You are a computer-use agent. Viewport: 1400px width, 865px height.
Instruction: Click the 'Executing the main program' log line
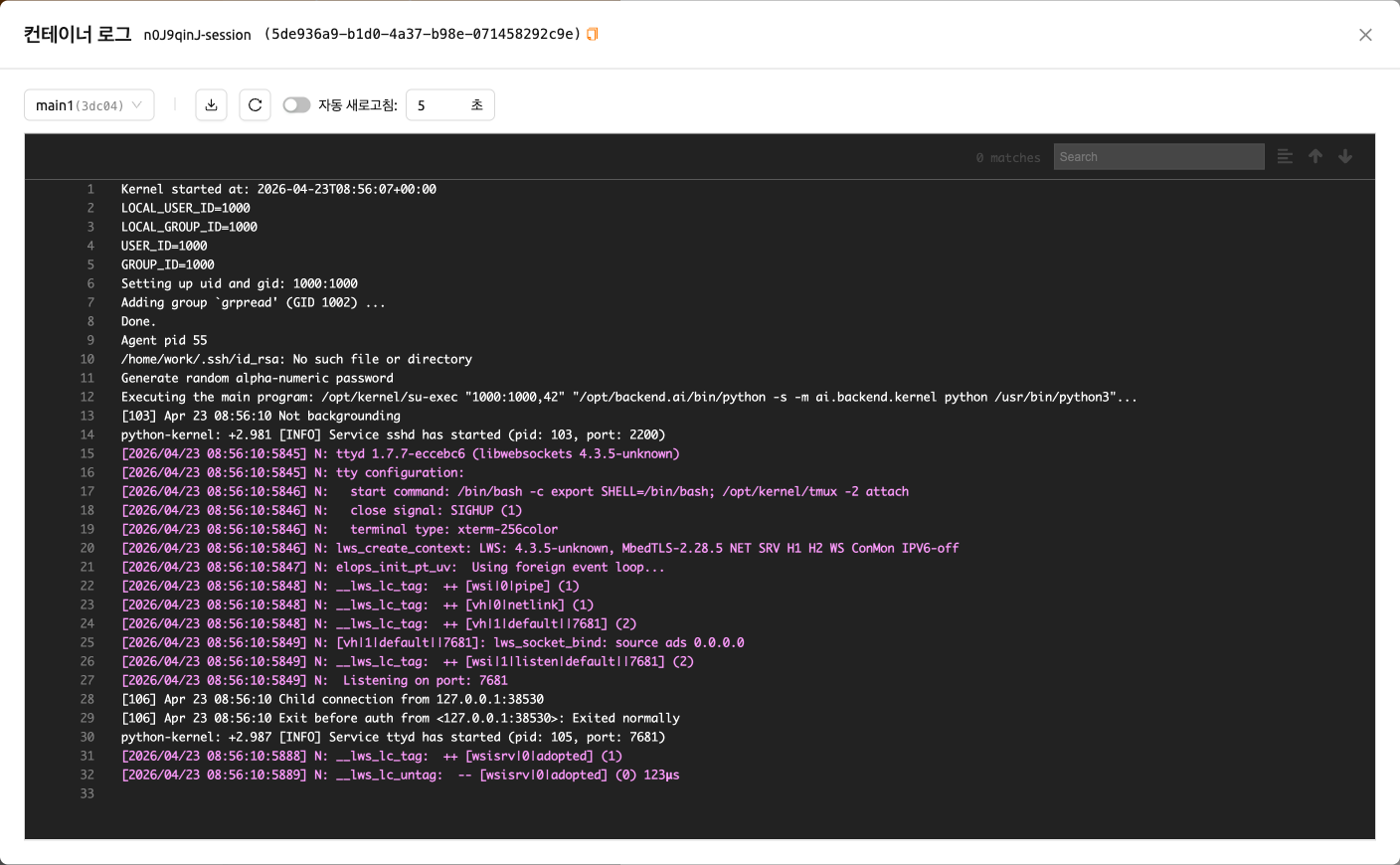(x=629, y=397)
